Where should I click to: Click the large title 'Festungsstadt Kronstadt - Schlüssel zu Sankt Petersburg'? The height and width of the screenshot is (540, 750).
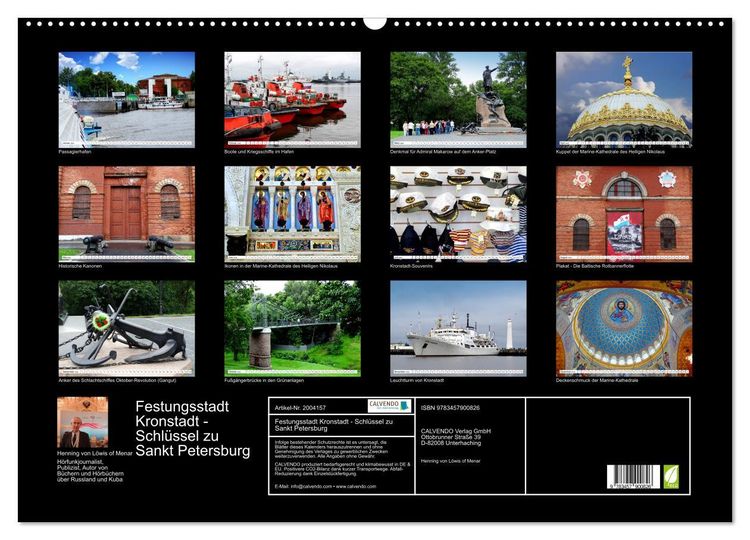[193, 429]
